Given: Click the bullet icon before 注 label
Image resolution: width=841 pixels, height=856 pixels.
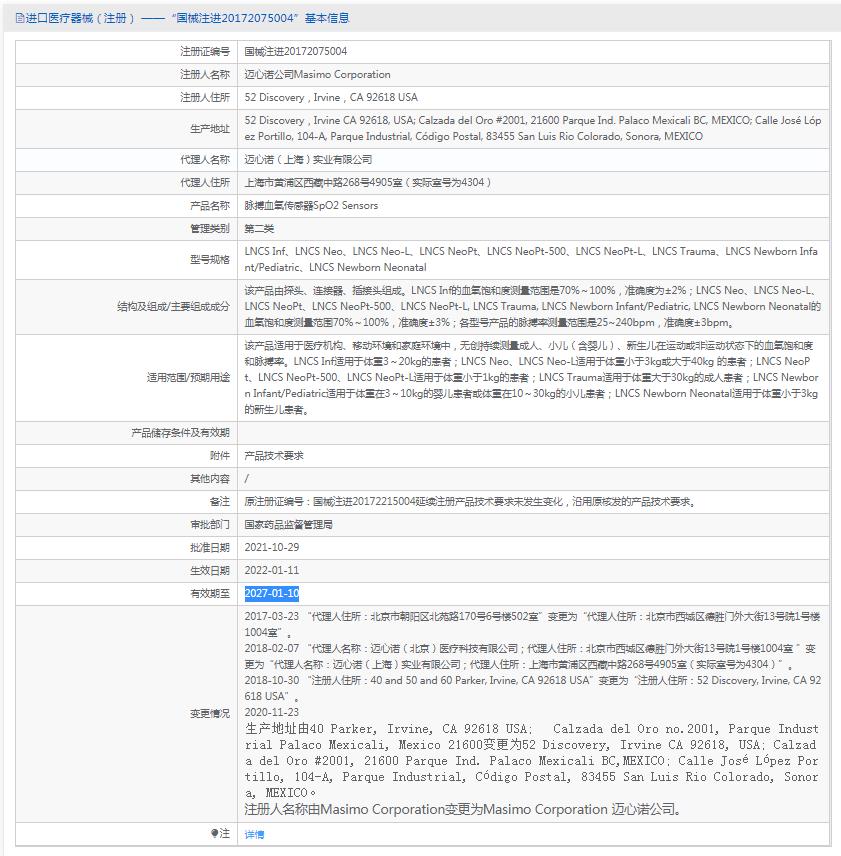Looking at the screenshot, I should tap(214, 833).
